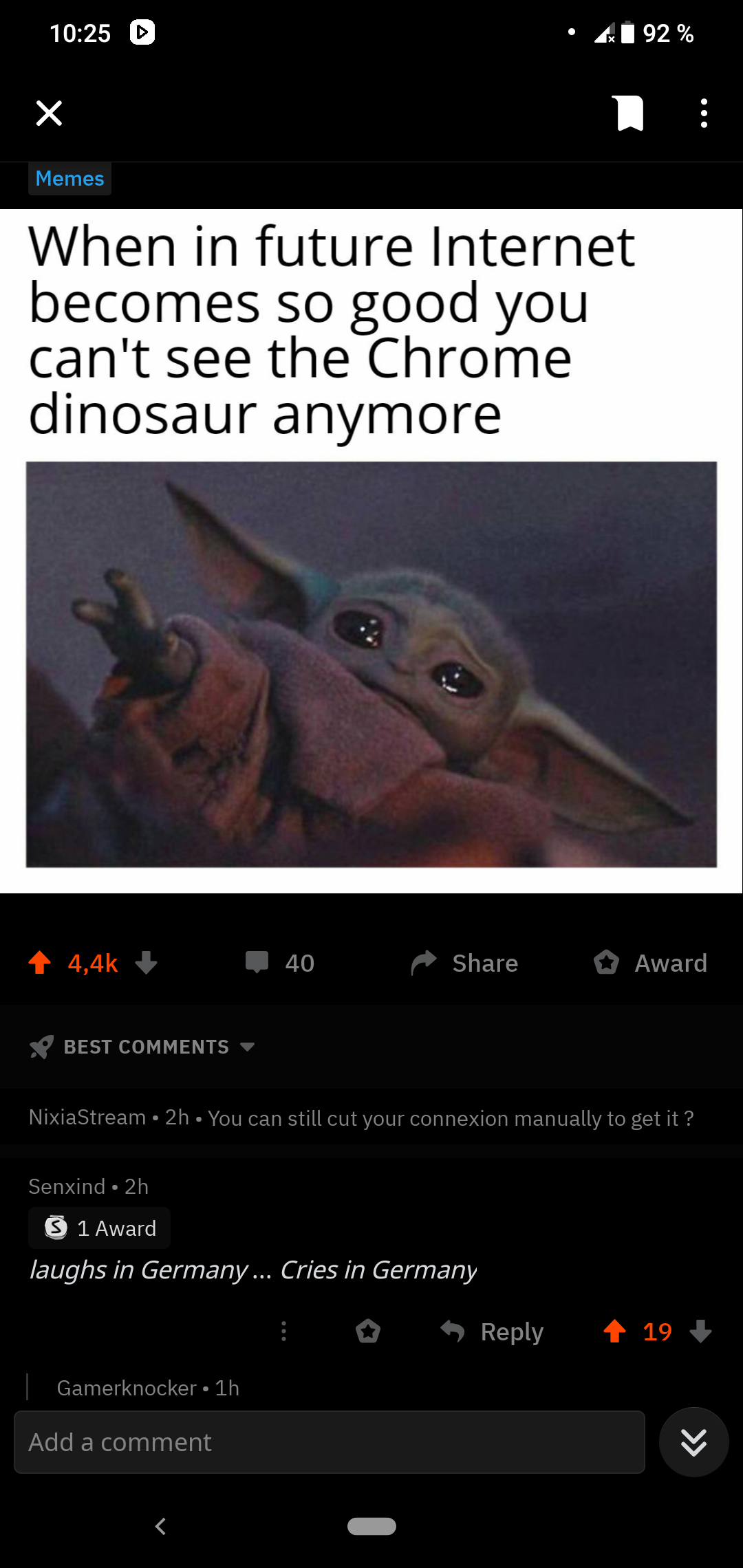Upvote the post with 4,4k points
743x1568 pixels.
point(40,963)
